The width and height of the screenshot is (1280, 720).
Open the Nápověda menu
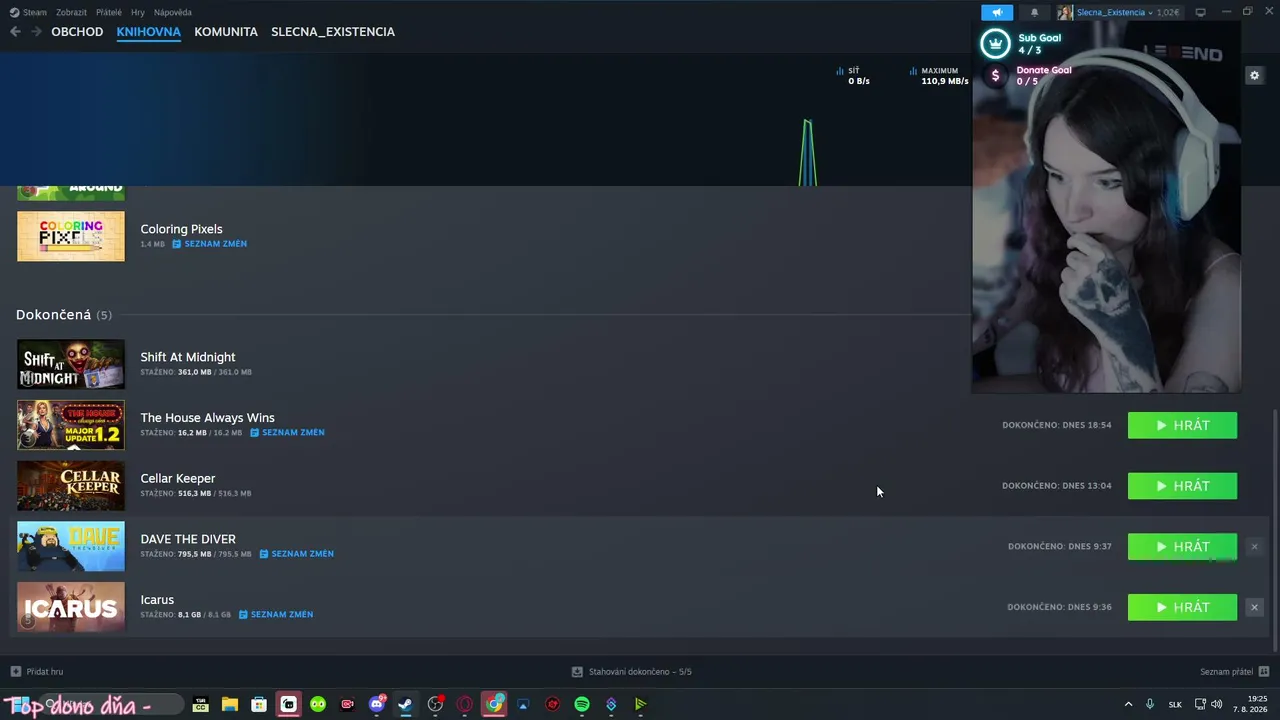pyautogui.click(x=173, y=12)
